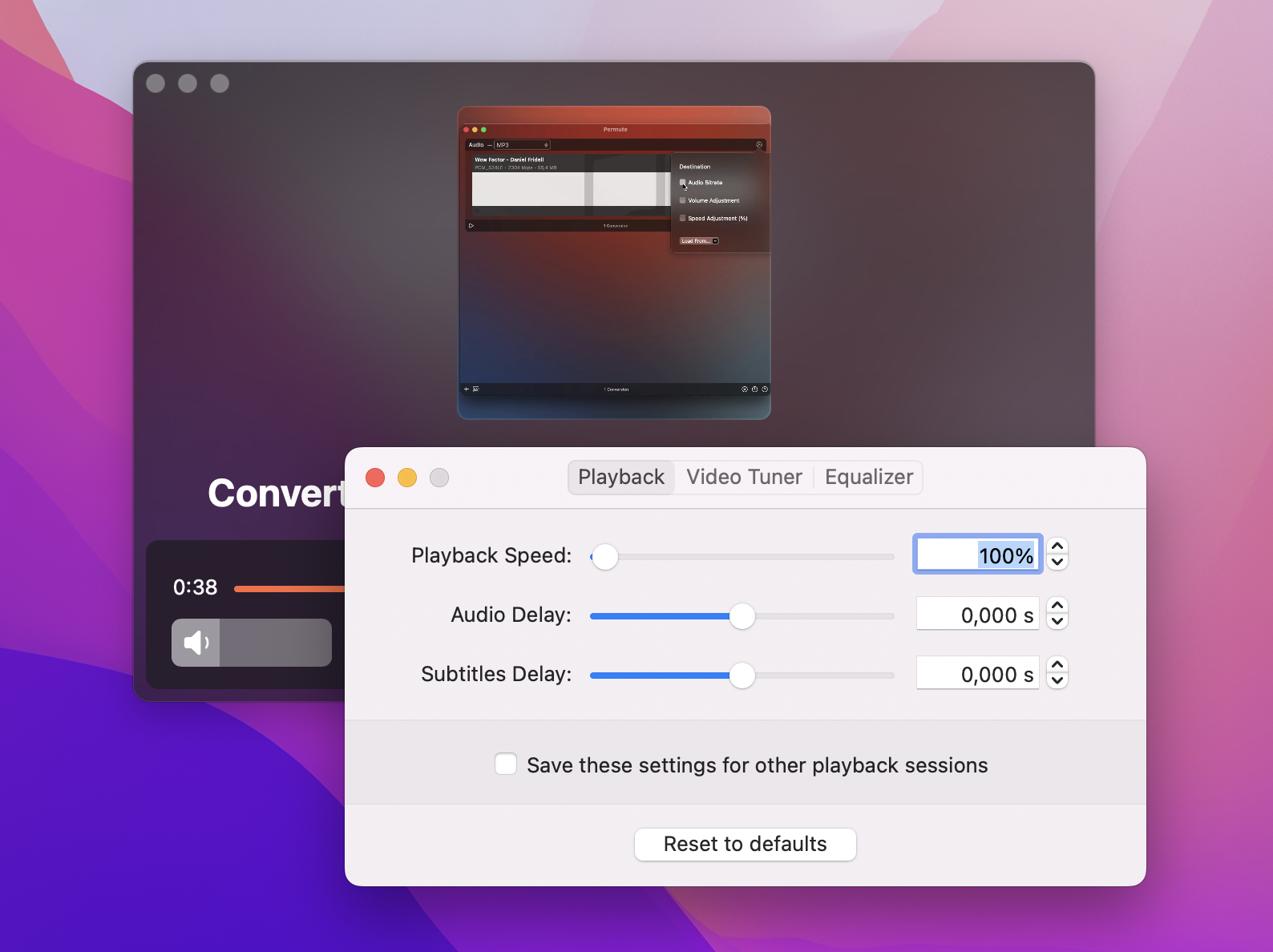The width and height of the screenshot is (1273, 952).
Task: Decrease Playback Speed with the down stepper arrow
Action: (x=1057, y=562)
